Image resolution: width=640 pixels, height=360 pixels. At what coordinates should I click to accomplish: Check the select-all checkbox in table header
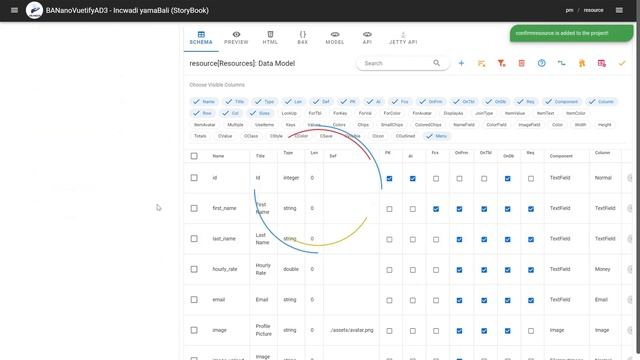pos(194,156)
